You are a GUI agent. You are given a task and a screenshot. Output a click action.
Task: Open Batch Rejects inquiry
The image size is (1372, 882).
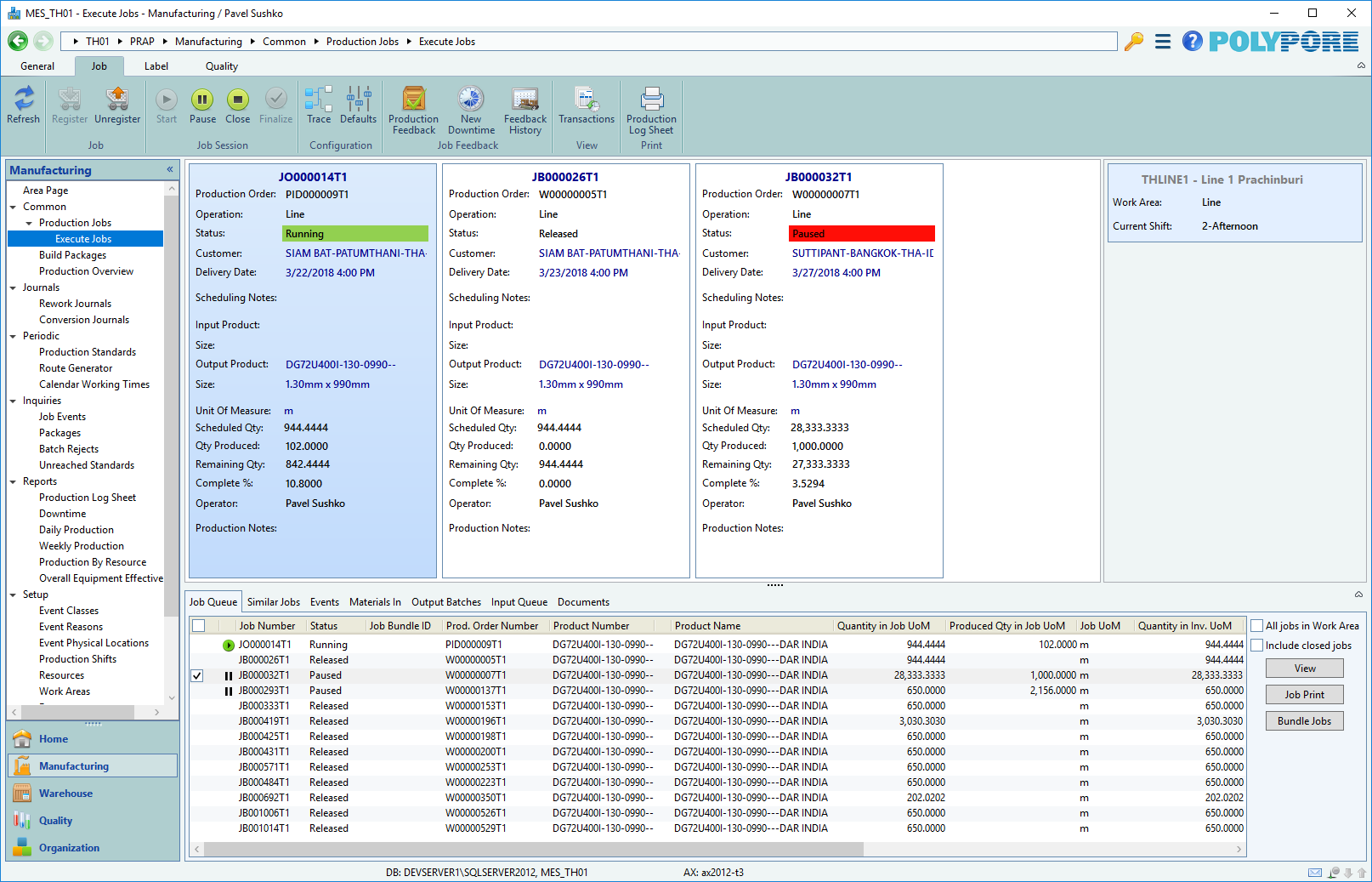[x=69, y=449]
